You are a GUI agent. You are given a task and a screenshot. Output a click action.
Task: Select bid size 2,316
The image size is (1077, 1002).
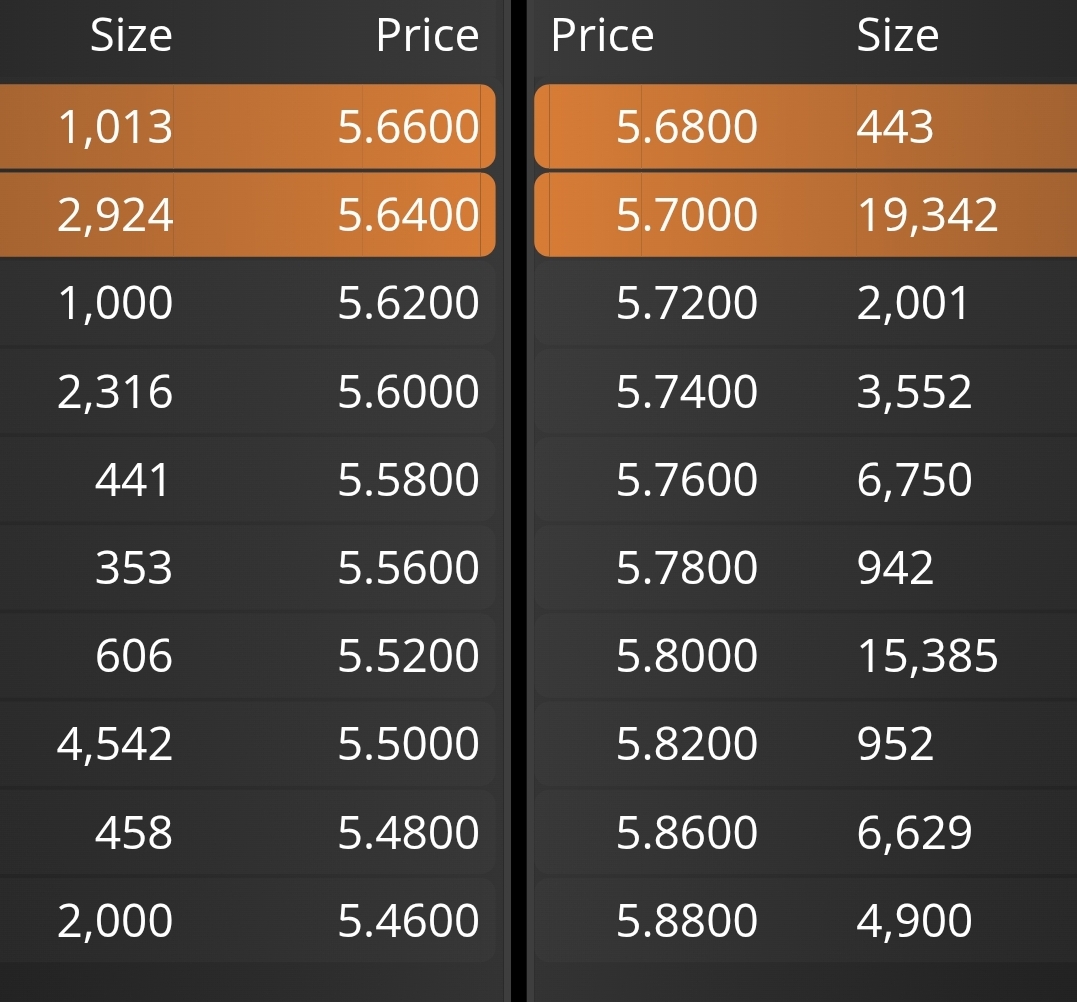pos(115,391)
